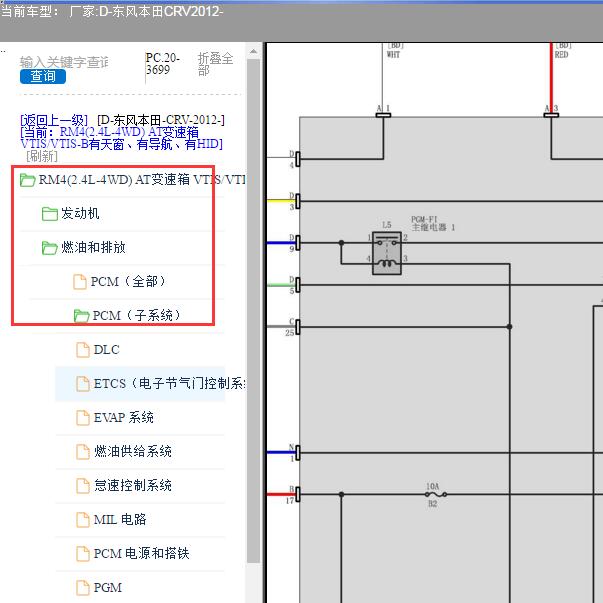The image size is (603, 603).
Task: Open the PCM 电源和搭铁 entry
Action: tap(142, 553)
